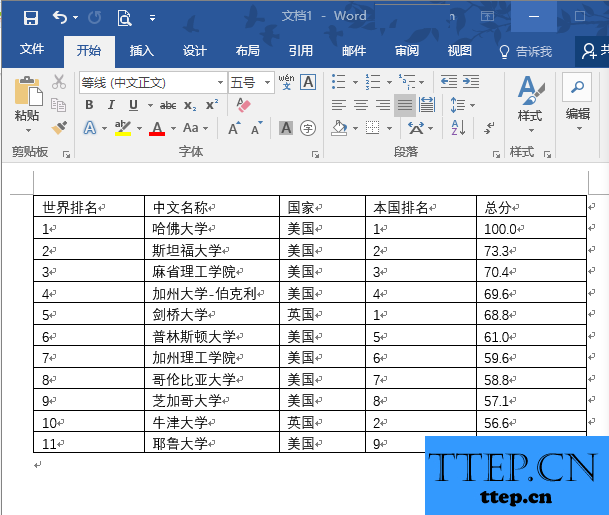Image resolution: width=609 pixels, height=515 pixels.
Task: Open the font size dropdown 五号
Action: click(268, 82)
